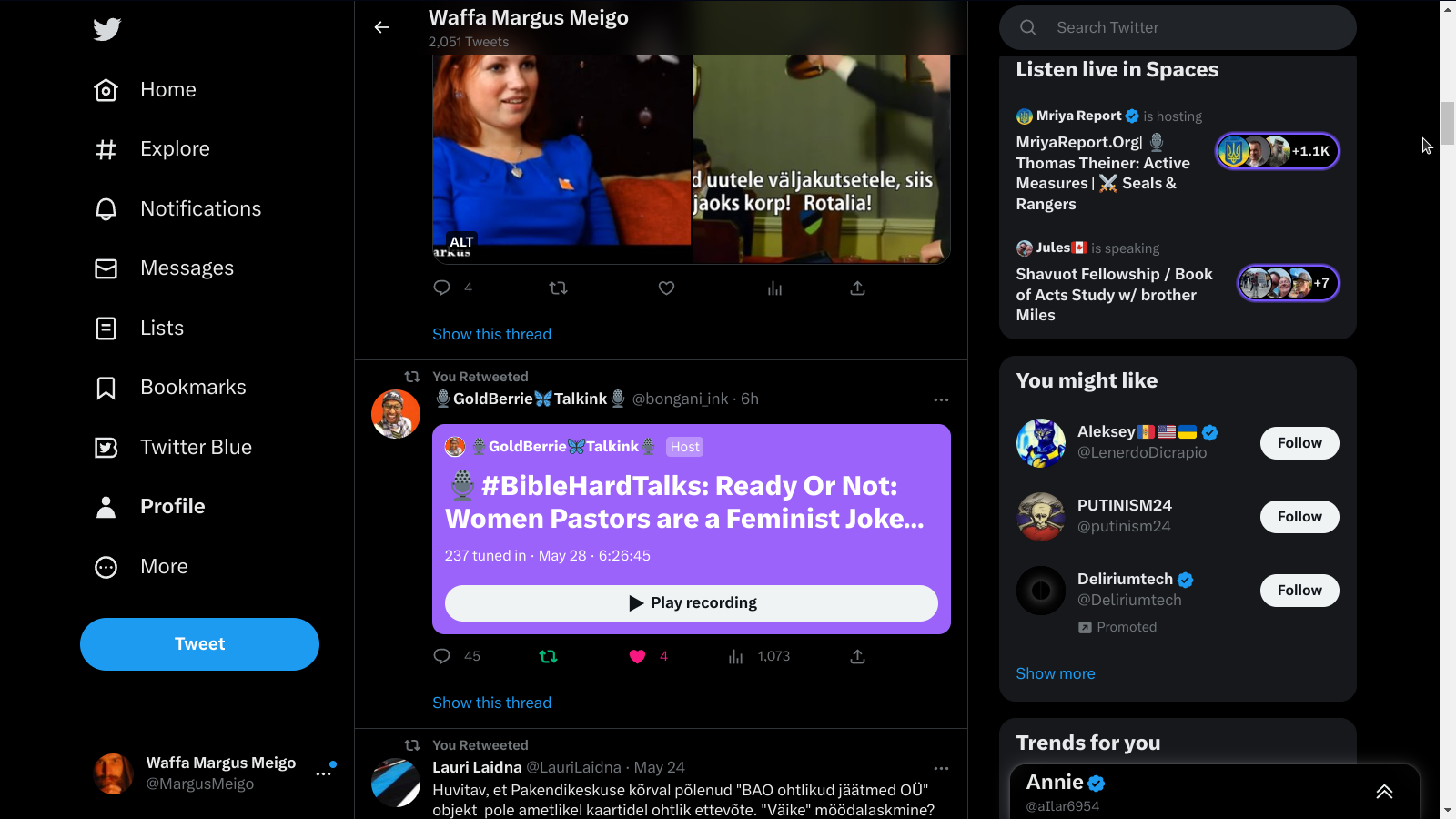This screenshot has width=1456, height=819.
Task: Reply to the video tweet with 4 replies
Action: click(x=442, y=288)
